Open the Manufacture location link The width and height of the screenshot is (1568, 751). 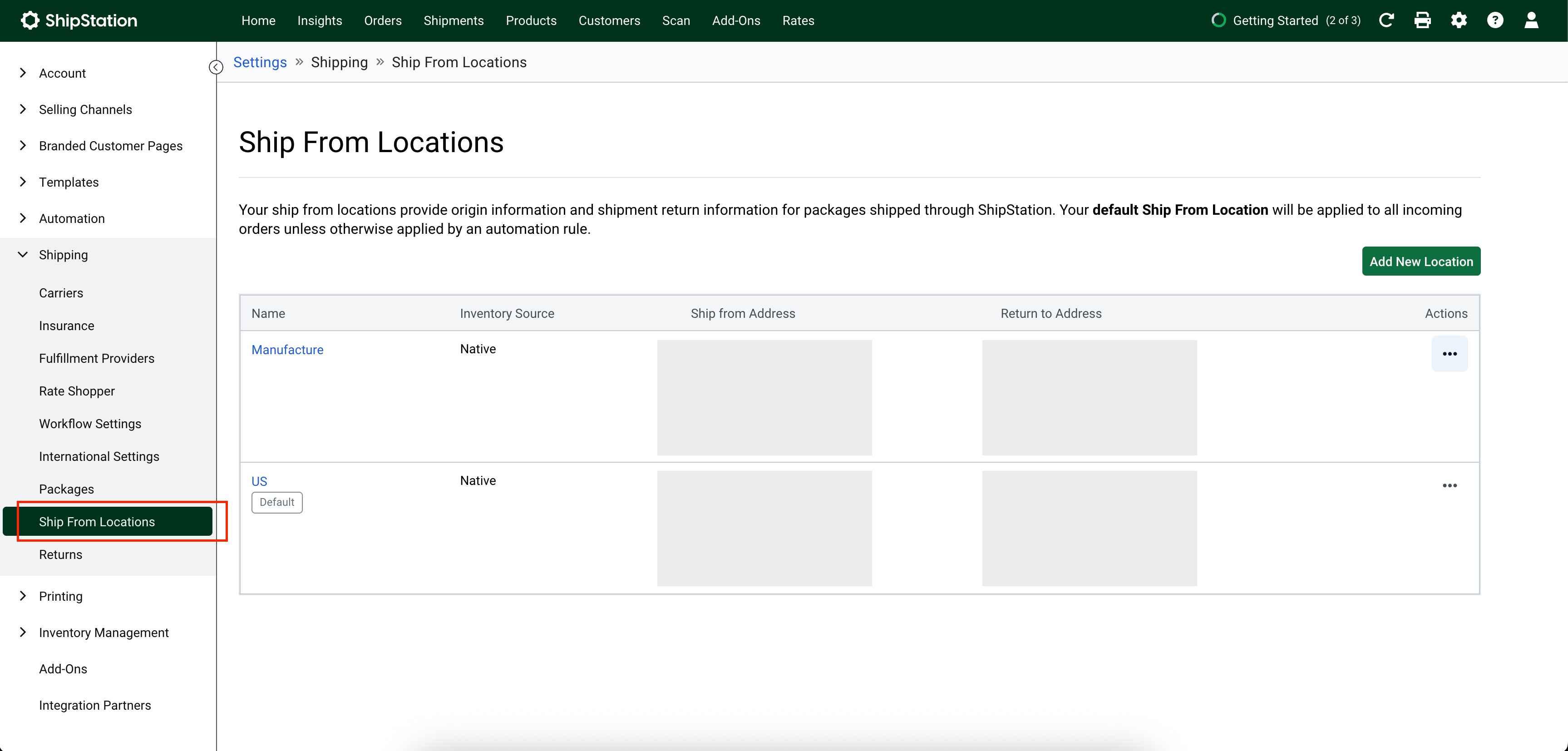(287, 350)
